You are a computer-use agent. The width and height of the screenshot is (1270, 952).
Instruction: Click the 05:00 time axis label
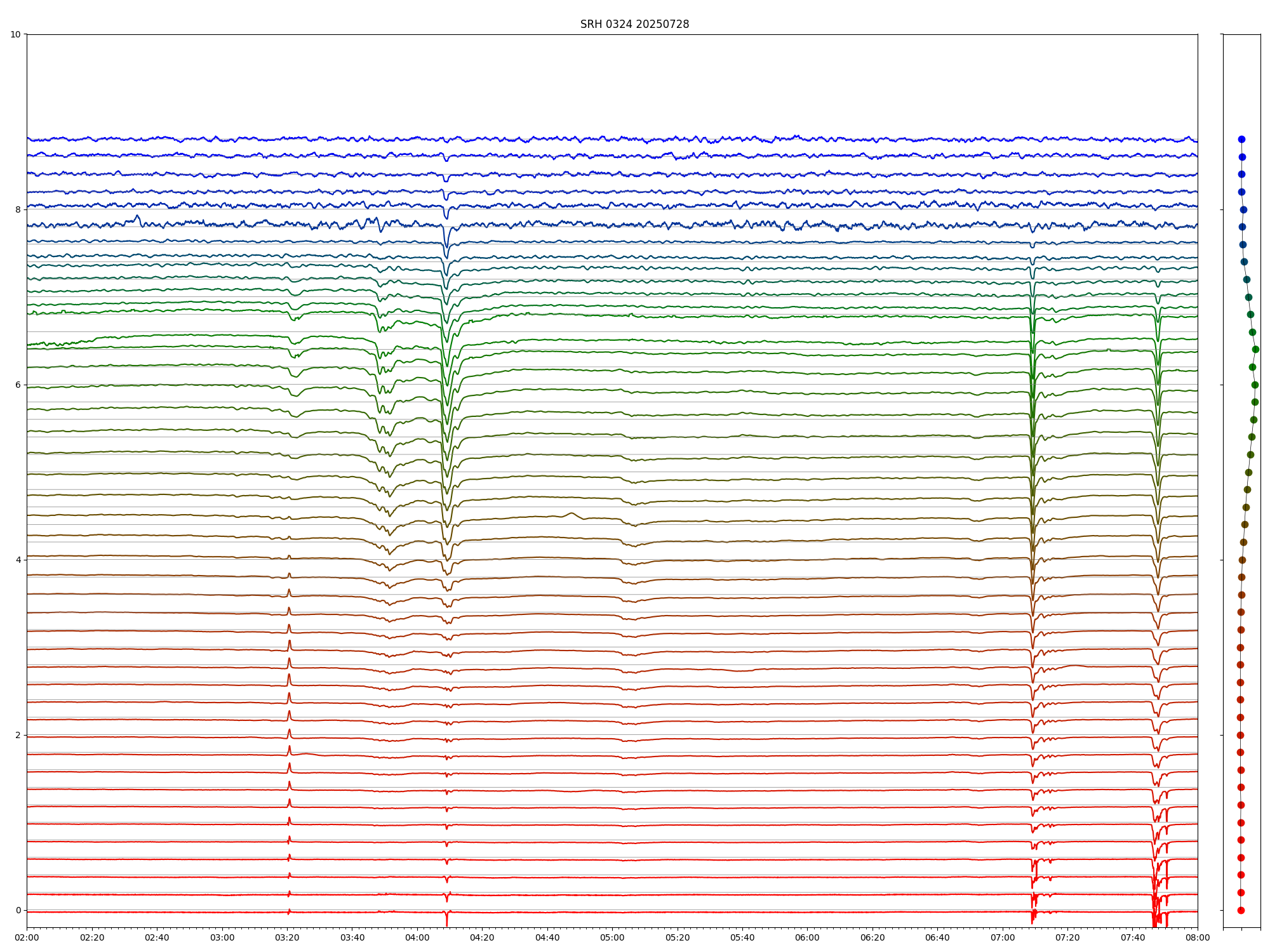[612, 937]
